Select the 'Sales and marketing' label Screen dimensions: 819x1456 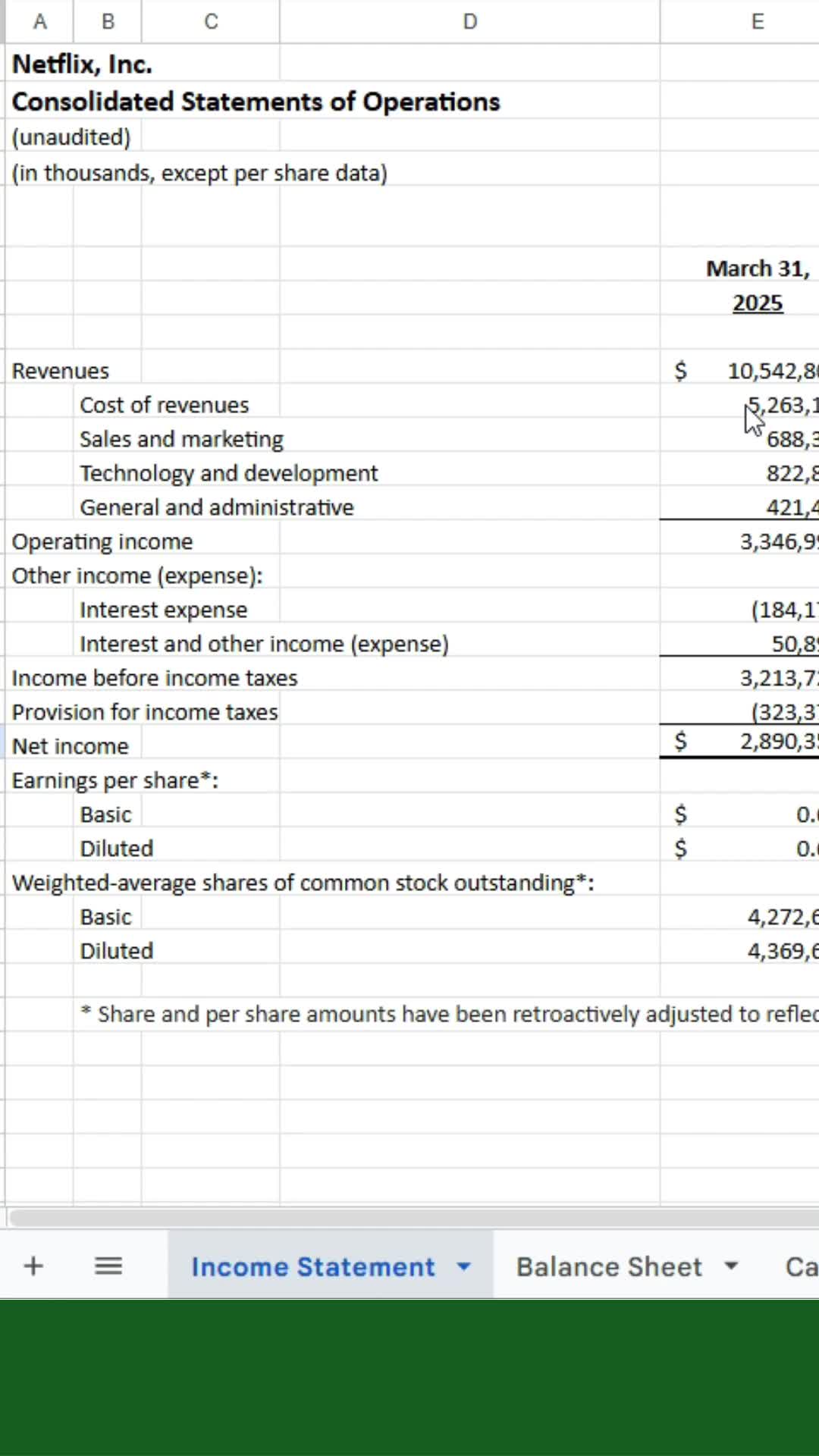[x=182, y=439]
